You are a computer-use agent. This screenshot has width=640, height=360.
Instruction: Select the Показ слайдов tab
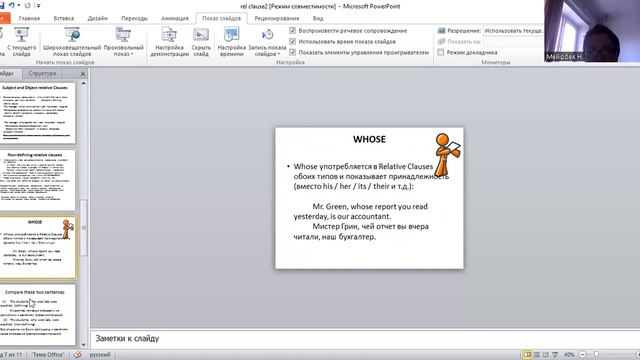[x=222, y=18]
